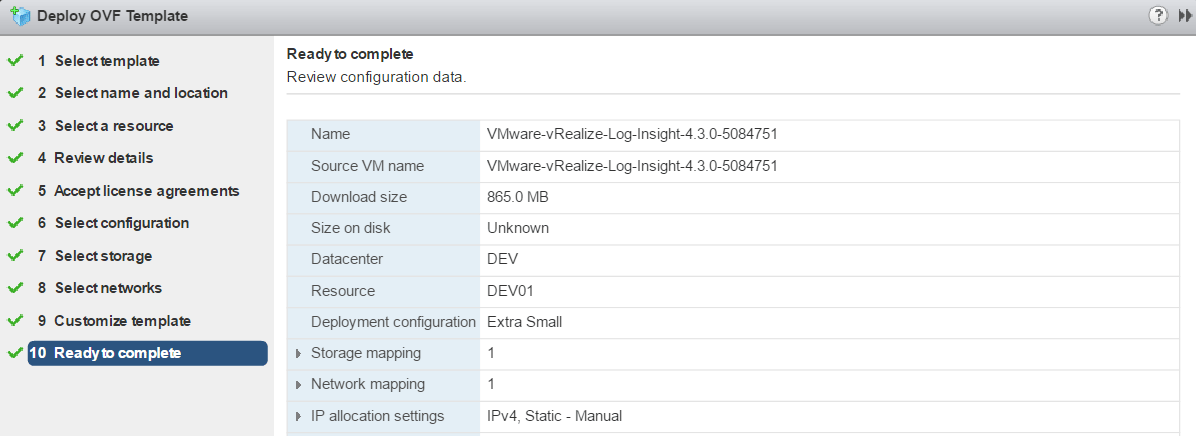This screenshot has height=436, width=1196.
Task: Click the Datacenter label
Action: tap(347, 259)
